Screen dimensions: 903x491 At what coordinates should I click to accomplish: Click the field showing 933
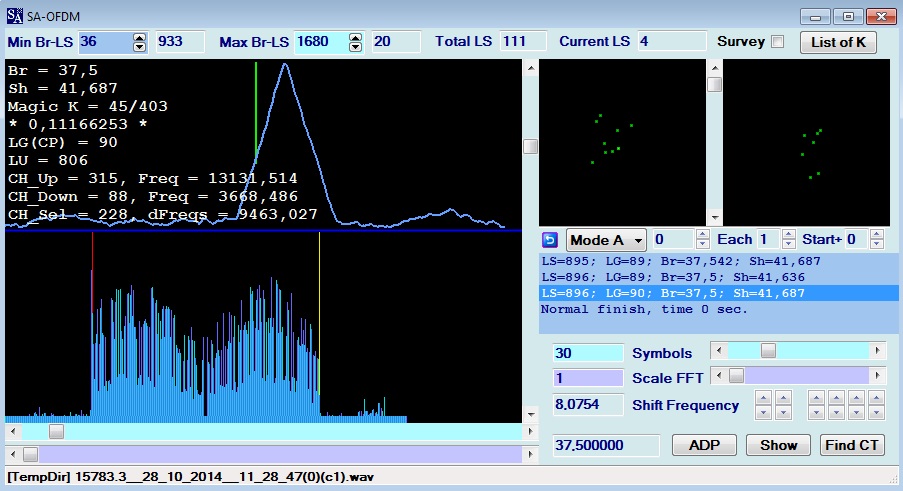click(180, 42)
